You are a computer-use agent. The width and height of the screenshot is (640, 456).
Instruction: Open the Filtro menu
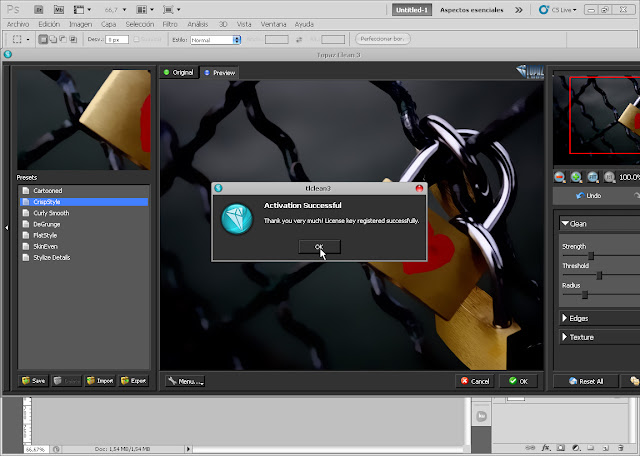(170, 24)
